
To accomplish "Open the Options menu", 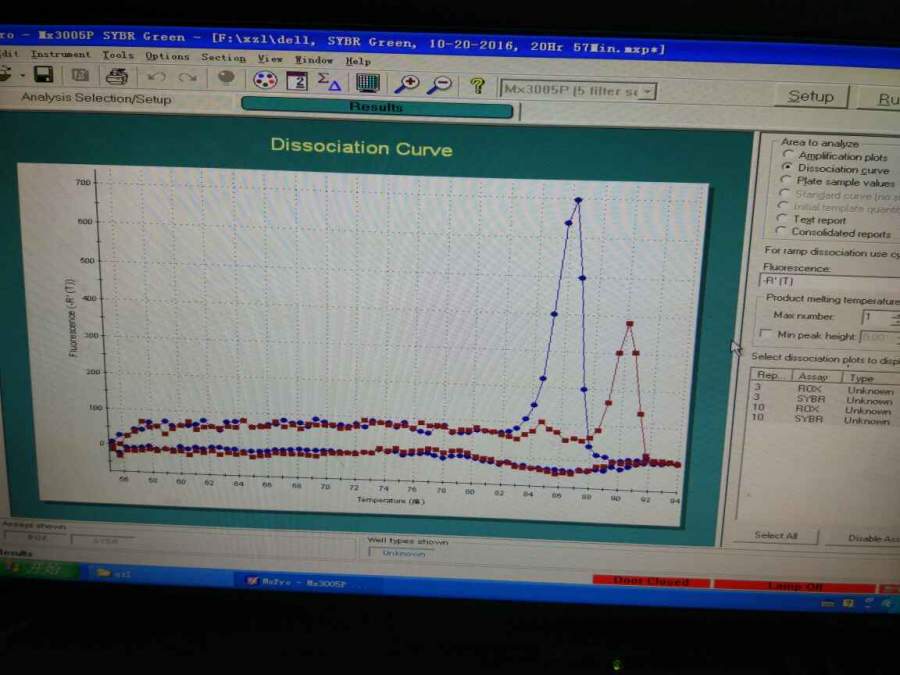I will (167, 56).
